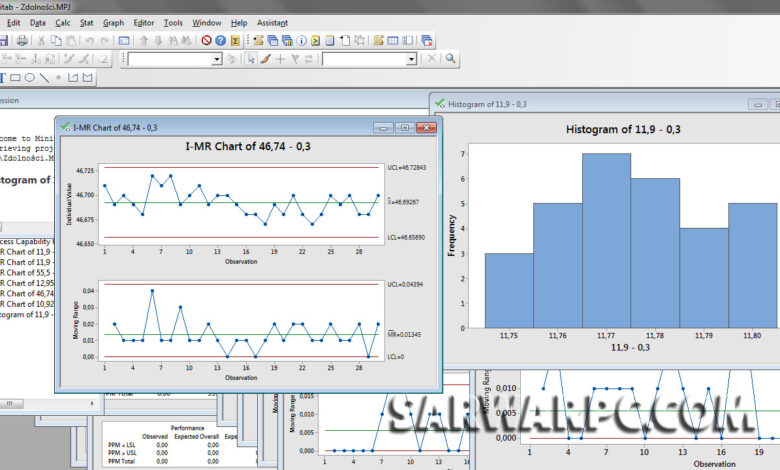Click the Print toolbar icon

(x=22, y=41)
